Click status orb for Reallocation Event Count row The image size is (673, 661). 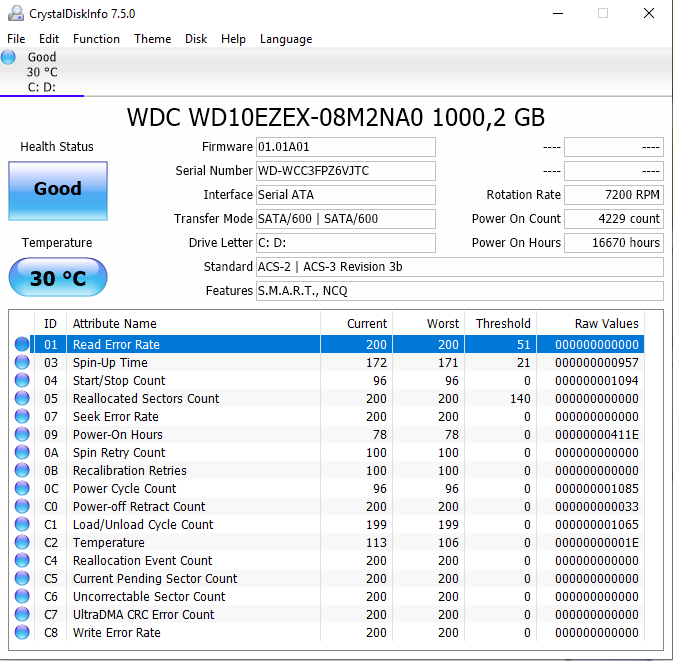click(x=22, y=561)
